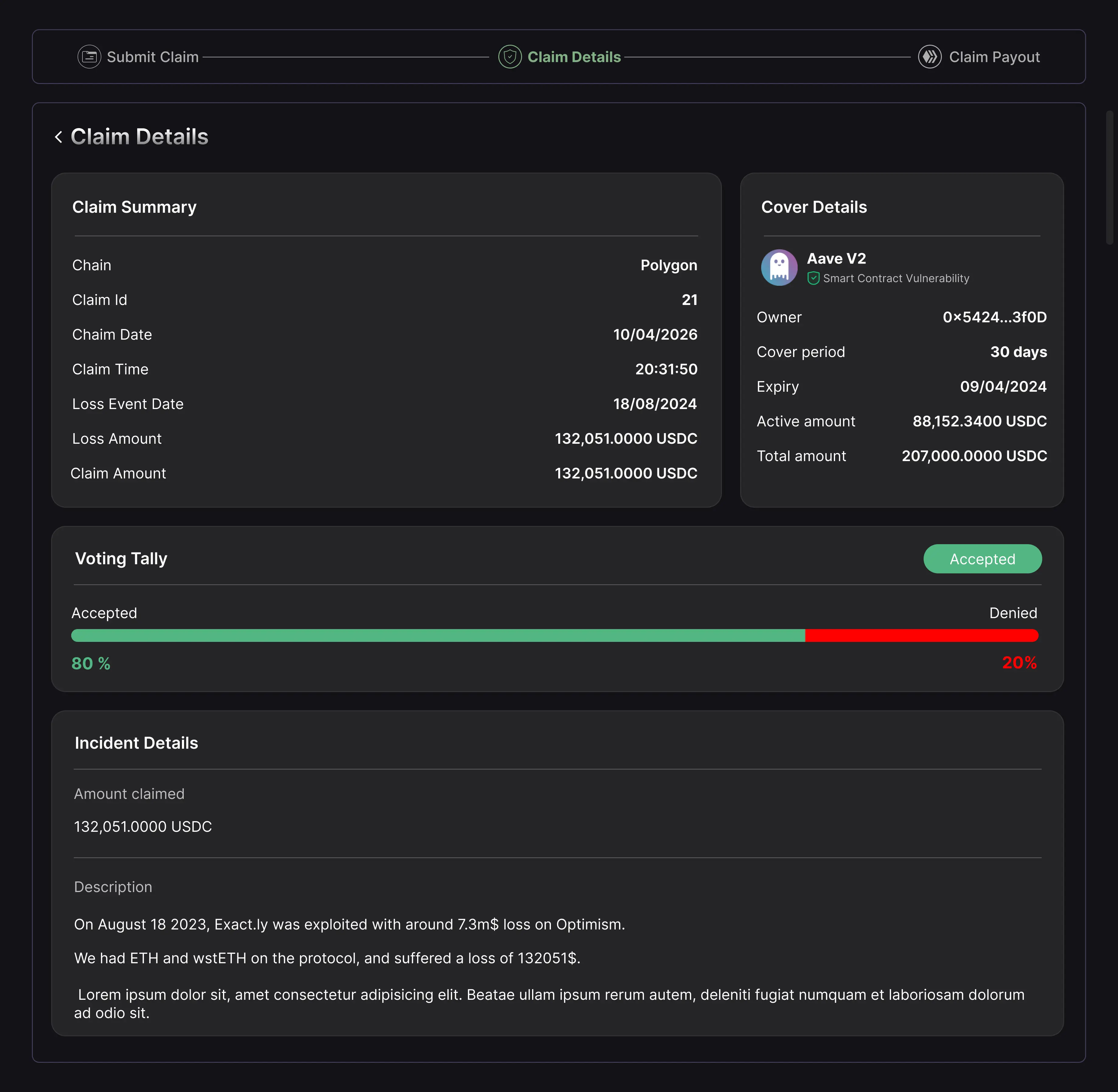This screenshot has height=1092, width=1118.
Task: Click the back chevron beside Claim Details
Action: [x=58, y=137]
